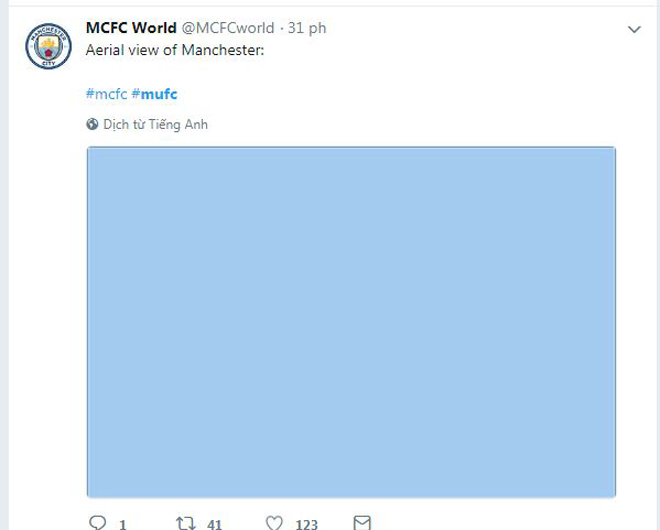This screenshot has height=530, width=660.
Task: Open the #mufc hashtag
Action: pos(154,94)
